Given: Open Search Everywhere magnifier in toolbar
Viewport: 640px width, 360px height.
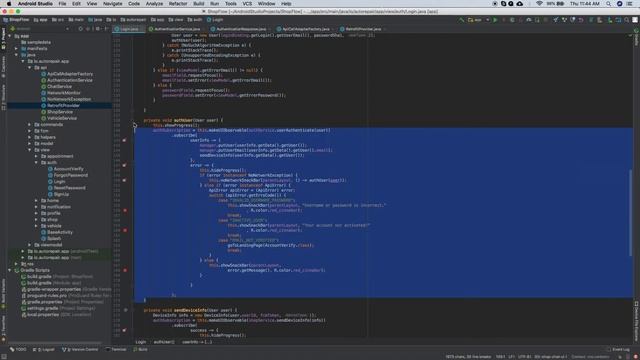Looking at the screenshot, I should [x=627, y=20].
